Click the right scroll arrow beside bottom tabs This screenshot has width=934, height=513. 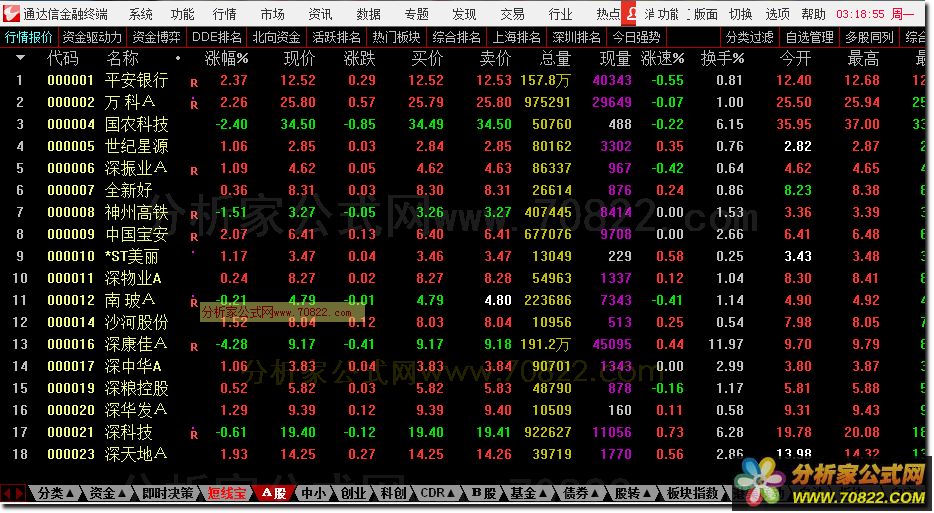click(20, 493)
